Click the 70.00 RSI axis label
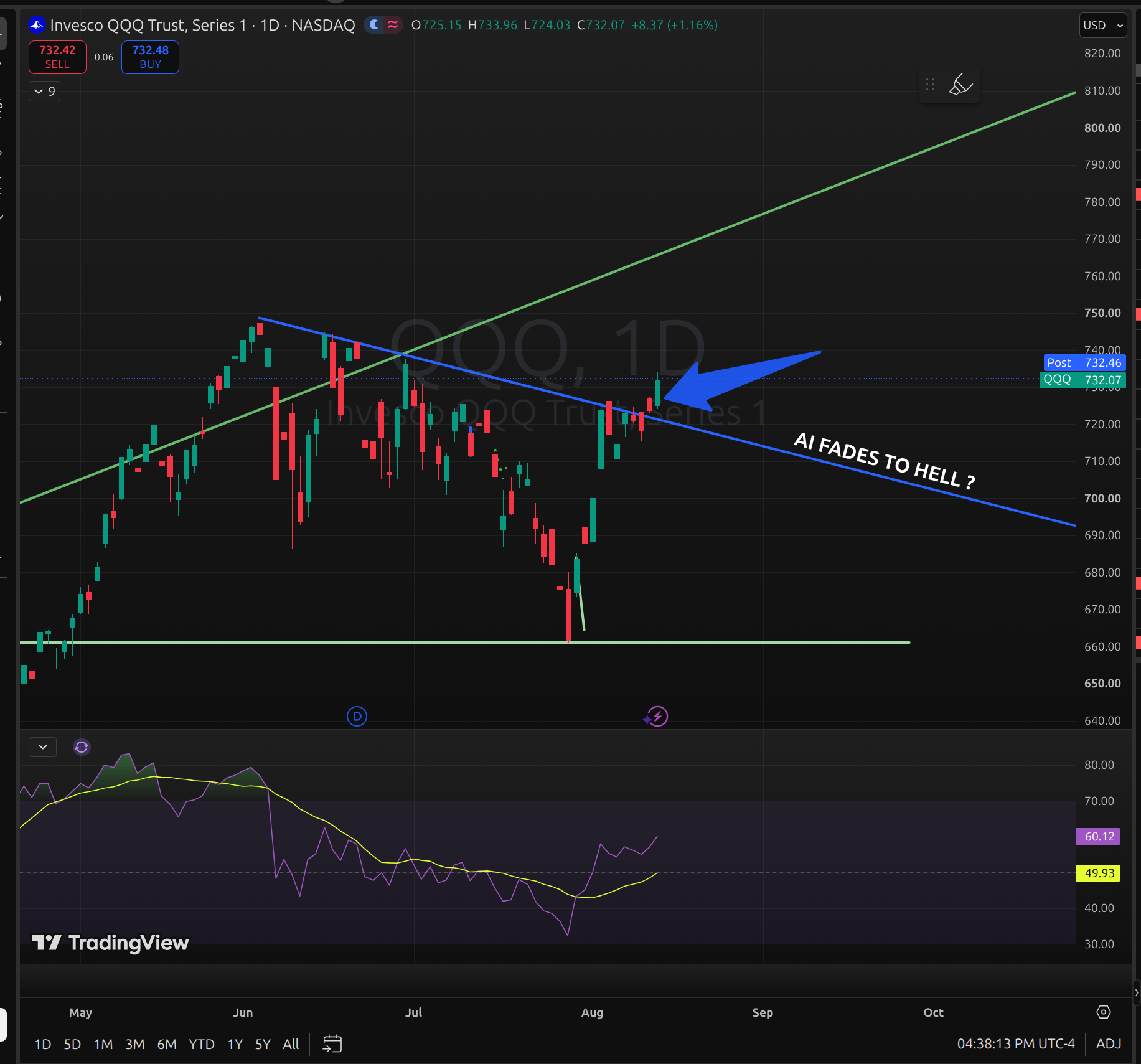The height and width of the screenshot is (1064, 1141). tap(1099, 801)
